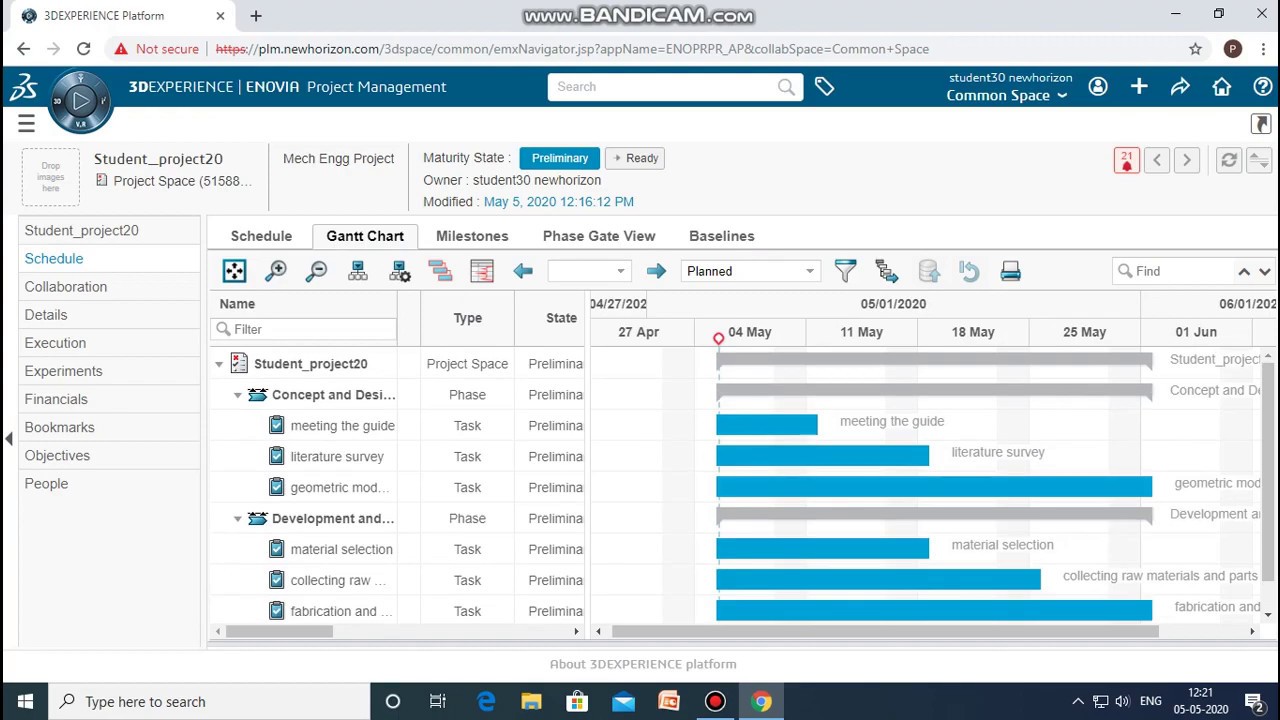
Task: Open the tag icon beside search
Action: click(x=824, y=87)
